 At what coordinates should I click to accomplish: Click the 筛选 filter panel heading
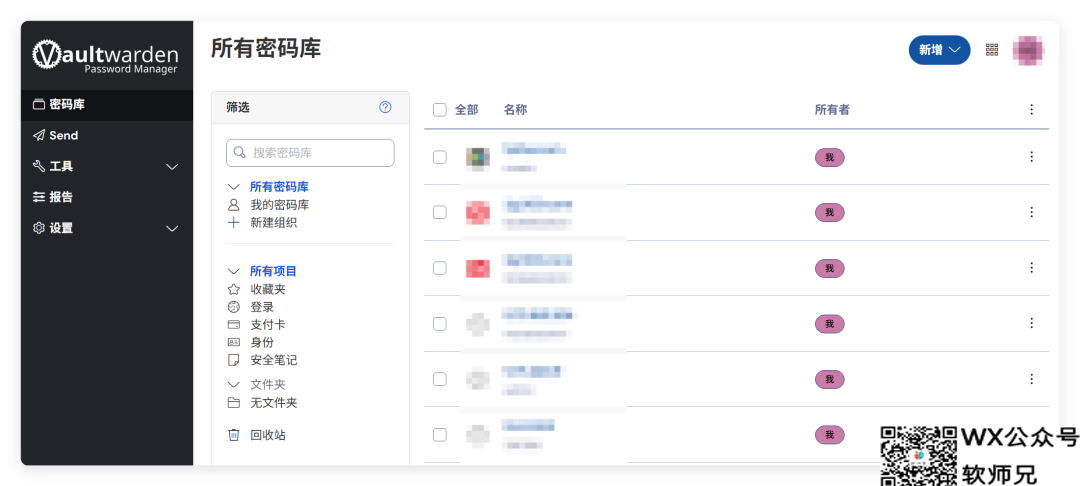click(238, 107)
